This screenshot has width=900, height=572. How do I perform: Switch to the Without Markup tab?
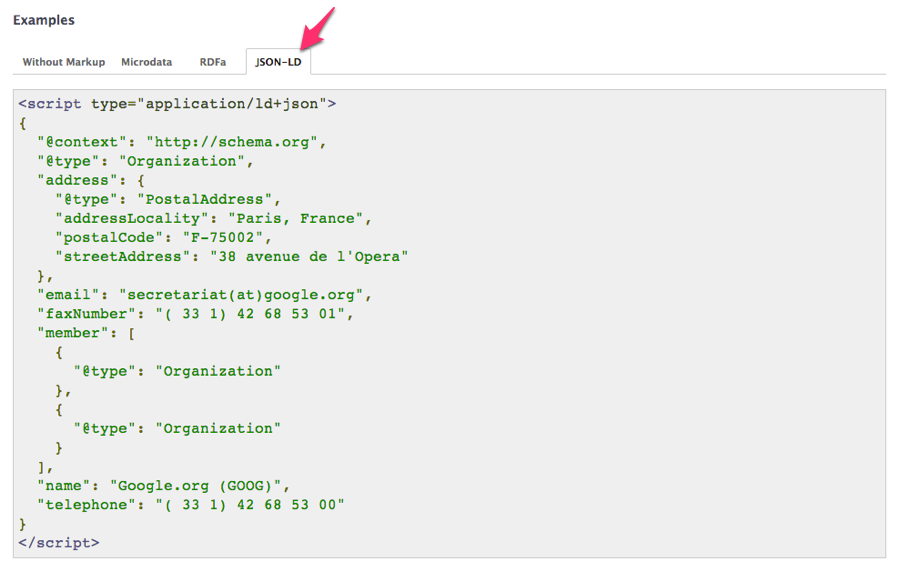(64, 62)
